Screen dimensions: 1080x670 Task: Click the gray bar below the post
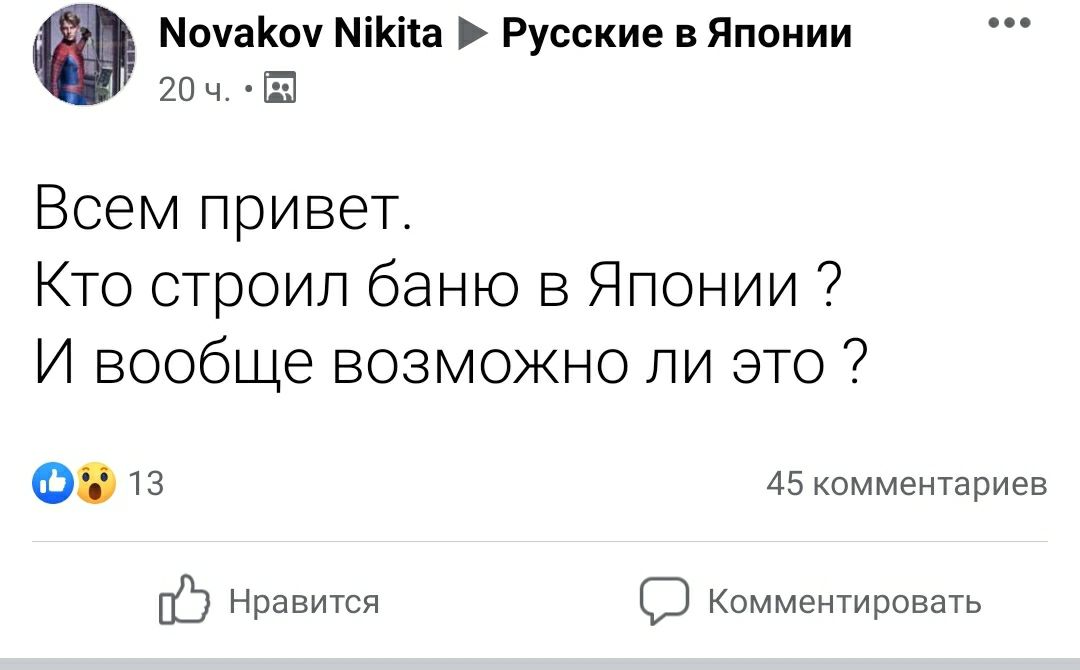tap(540, 663)
